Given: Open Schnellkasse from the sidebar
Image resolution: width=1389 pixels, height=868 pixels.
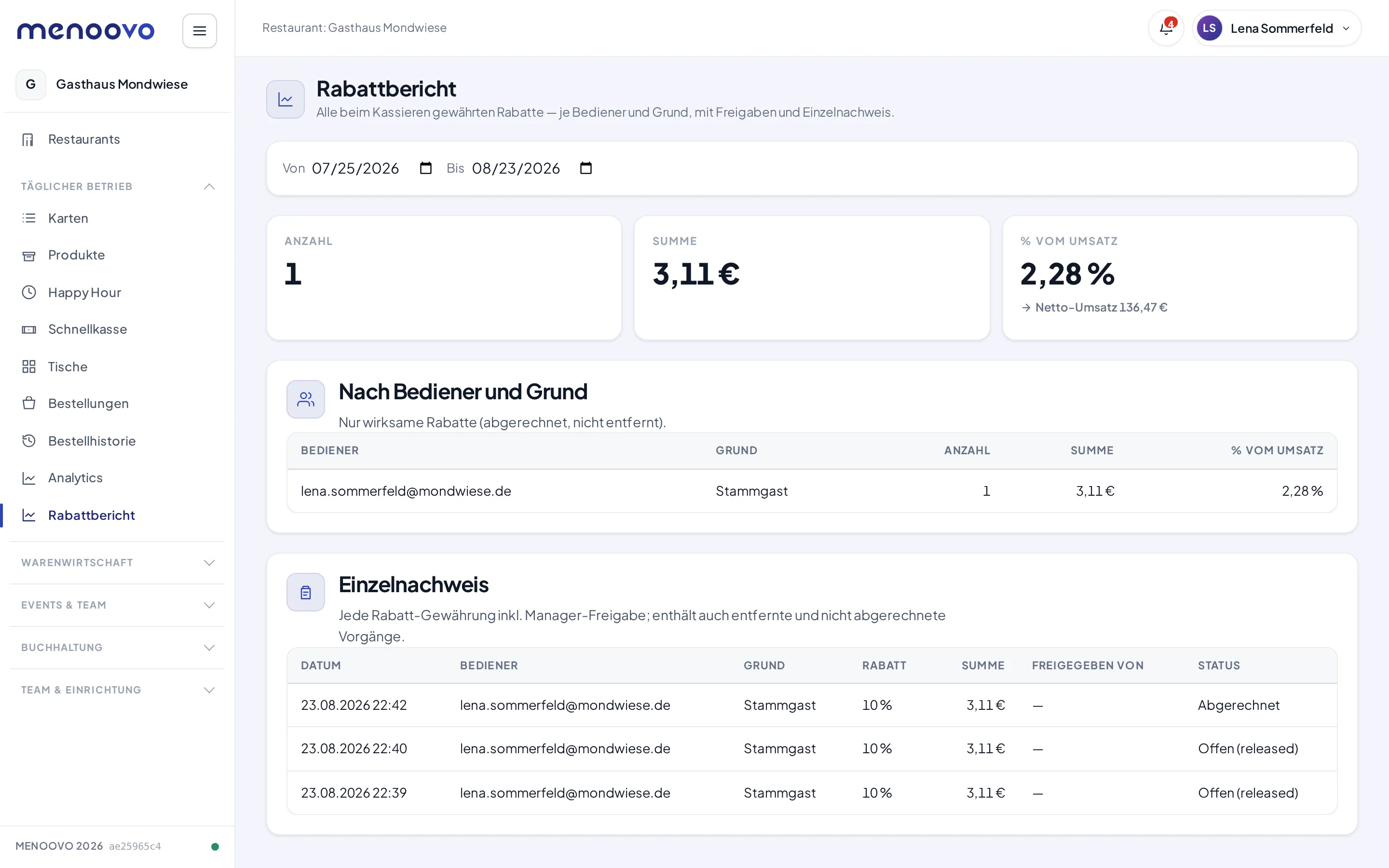Looking at the screenshot, I should tap(117, 329).
